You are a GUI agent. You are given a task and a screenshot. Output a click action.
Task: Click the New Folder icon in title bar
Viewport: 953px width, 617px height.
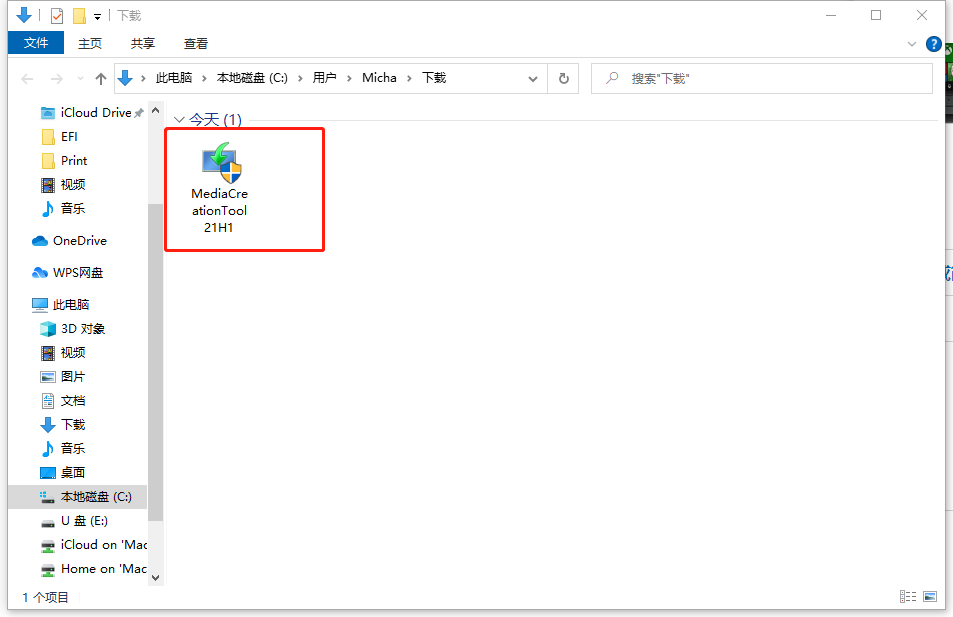click(x=79, y=16)
